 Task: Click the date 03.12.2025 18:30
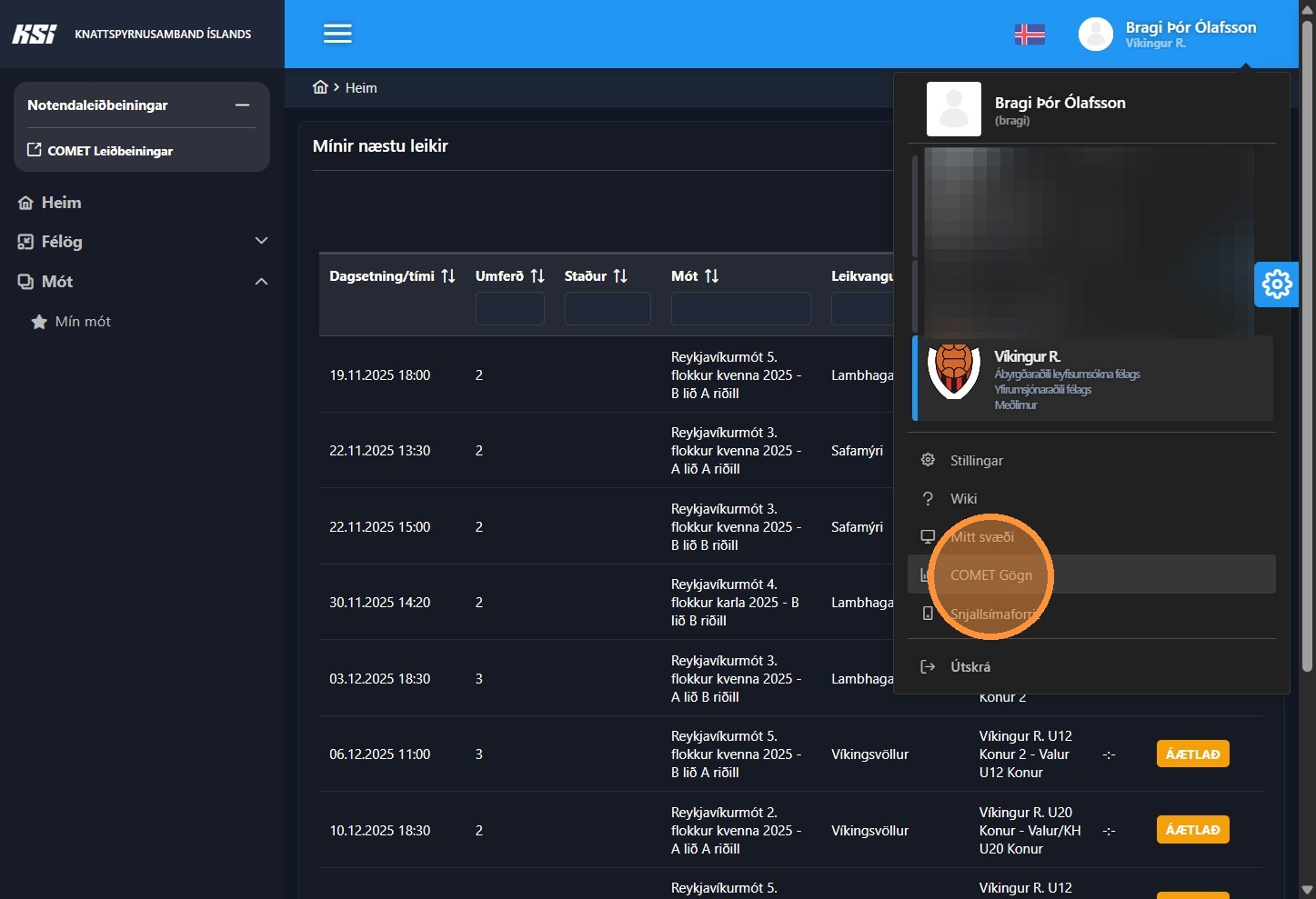380,678
